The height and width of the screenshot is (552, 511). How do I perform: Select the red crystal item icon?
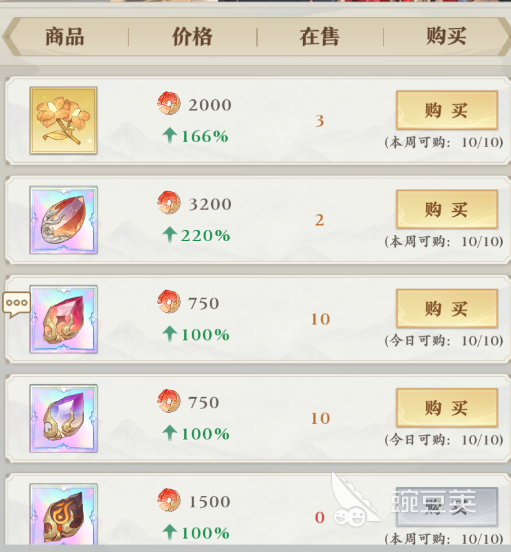(x=63, y=319)
